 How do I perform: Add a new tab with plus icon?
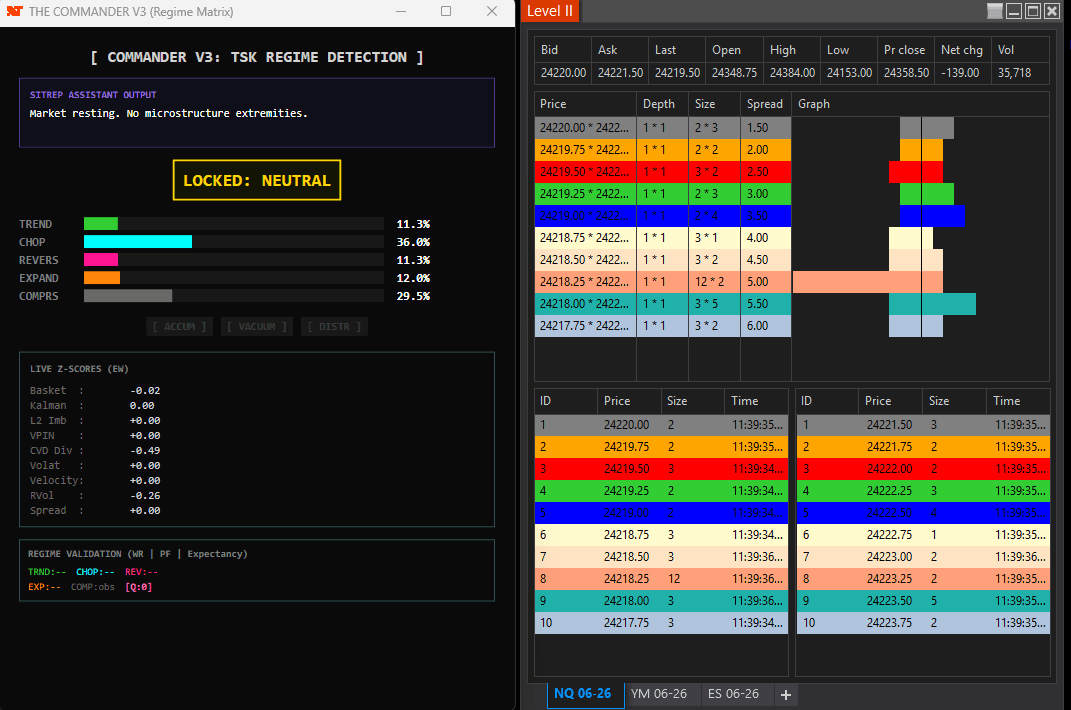click(x=787, y=695)
